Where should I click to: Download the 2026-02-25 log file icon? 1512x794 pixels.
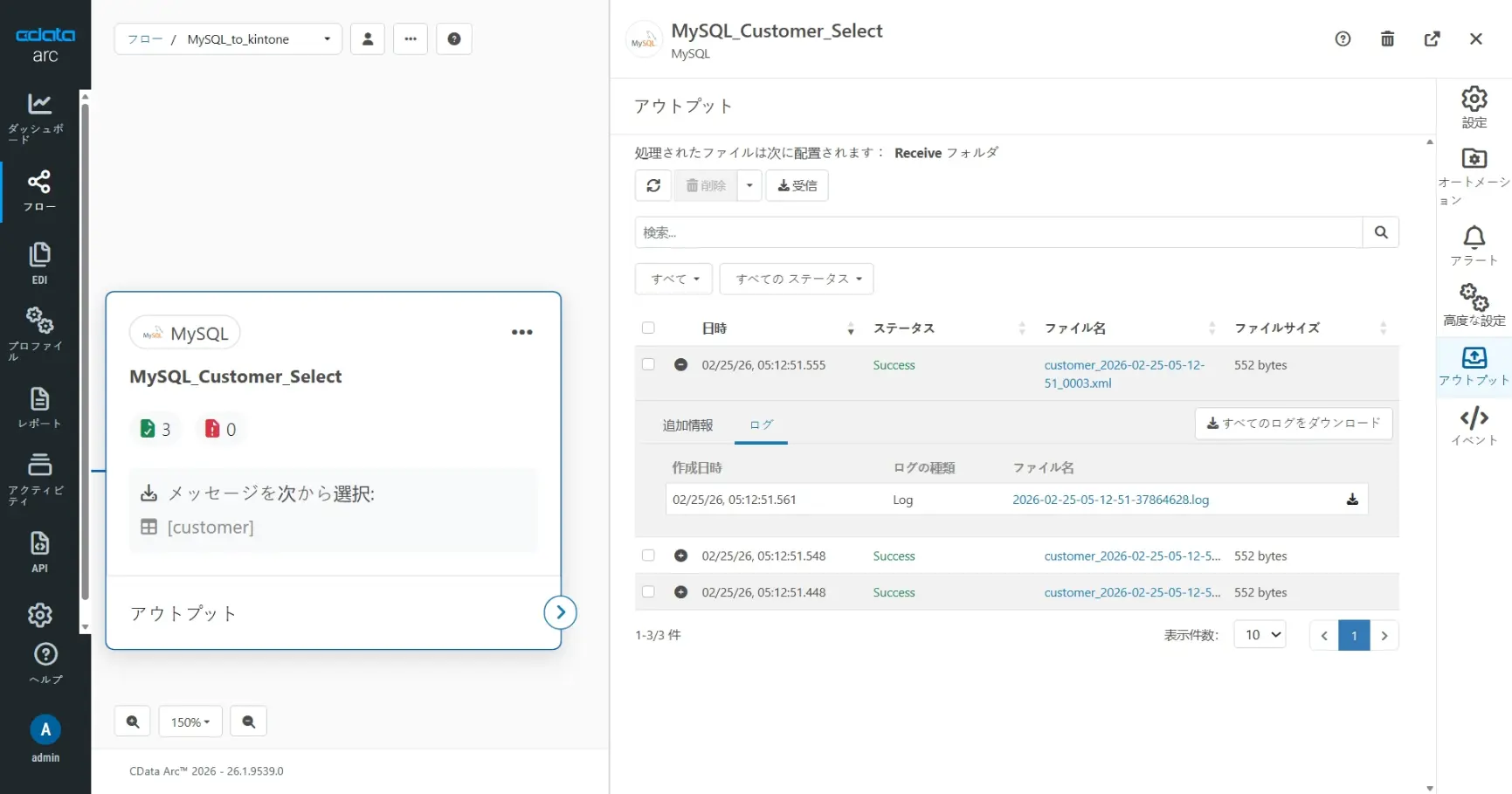(x=1351, y=500)
